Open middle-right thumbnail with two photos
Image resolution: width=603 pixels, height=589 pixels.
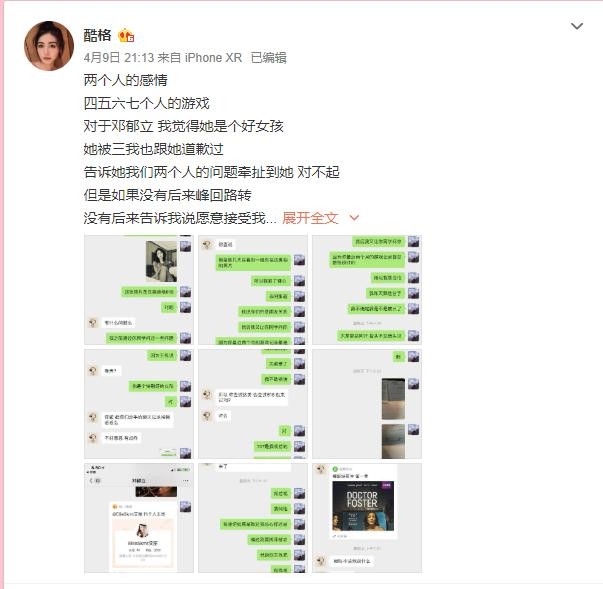tap(367, 404)
